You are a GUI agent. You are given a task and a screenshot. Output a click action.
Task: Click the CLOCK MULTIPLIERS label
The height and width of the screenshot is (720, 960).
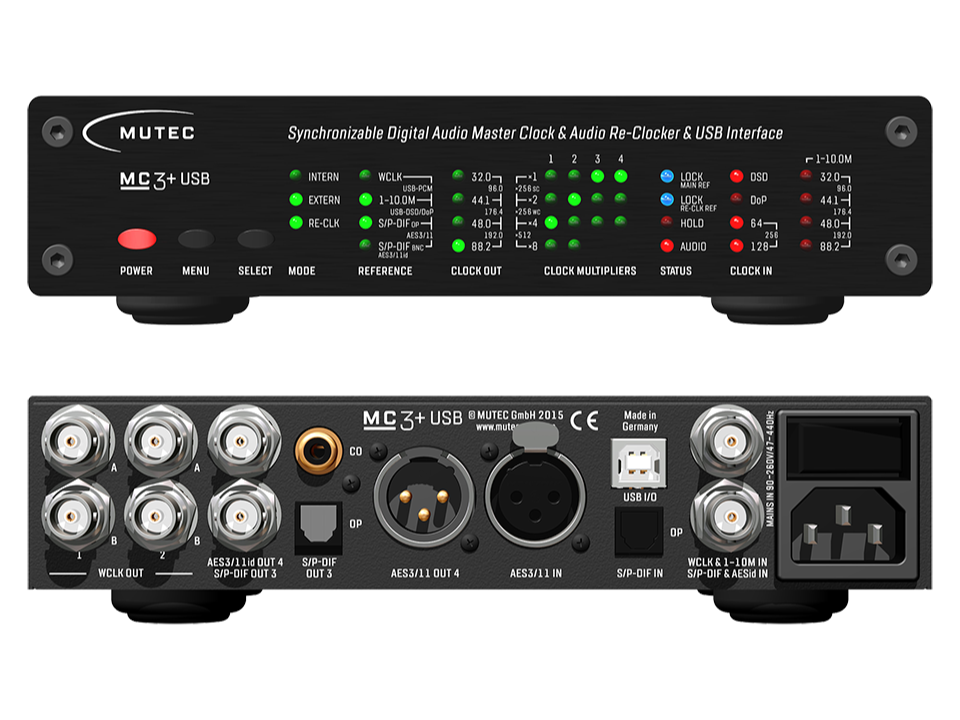click(590, 271)
